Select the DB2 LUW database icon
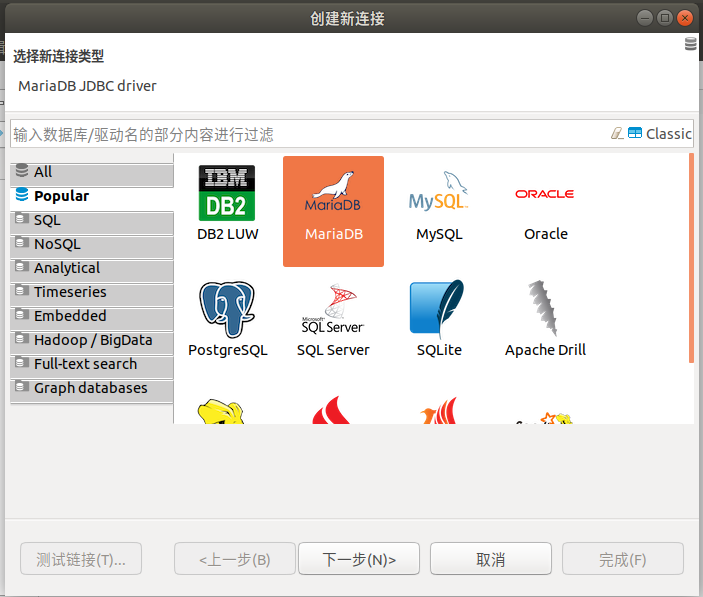 227,193
